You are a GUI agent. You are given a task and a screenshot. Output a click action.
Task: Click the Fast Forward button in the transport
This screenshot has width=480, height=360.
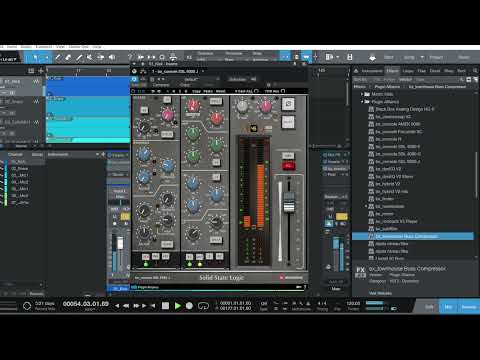(x=136, y=305)
